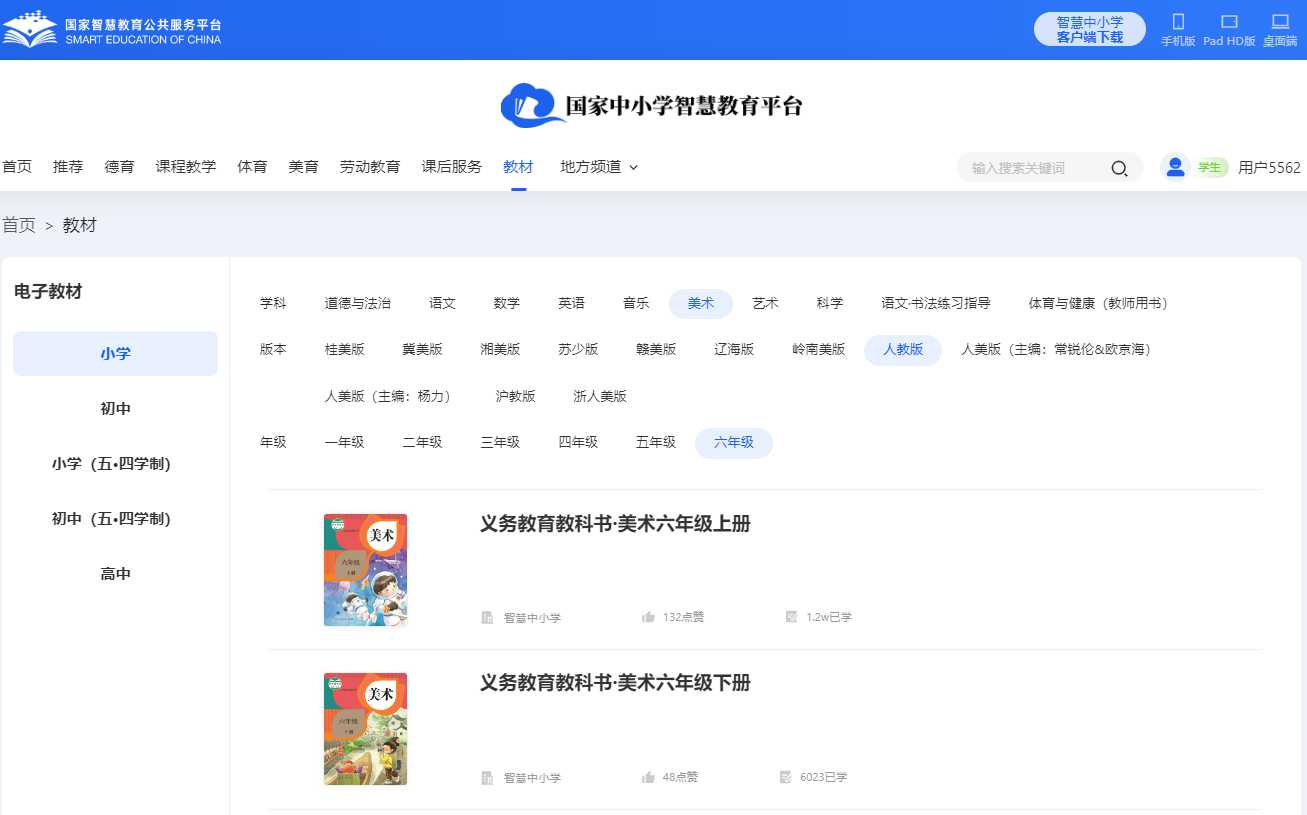The width and height of the screenshot is (1307, 815).
Task: Pick 人美版（主编：杨力） edition
Action: pos(391,396)
